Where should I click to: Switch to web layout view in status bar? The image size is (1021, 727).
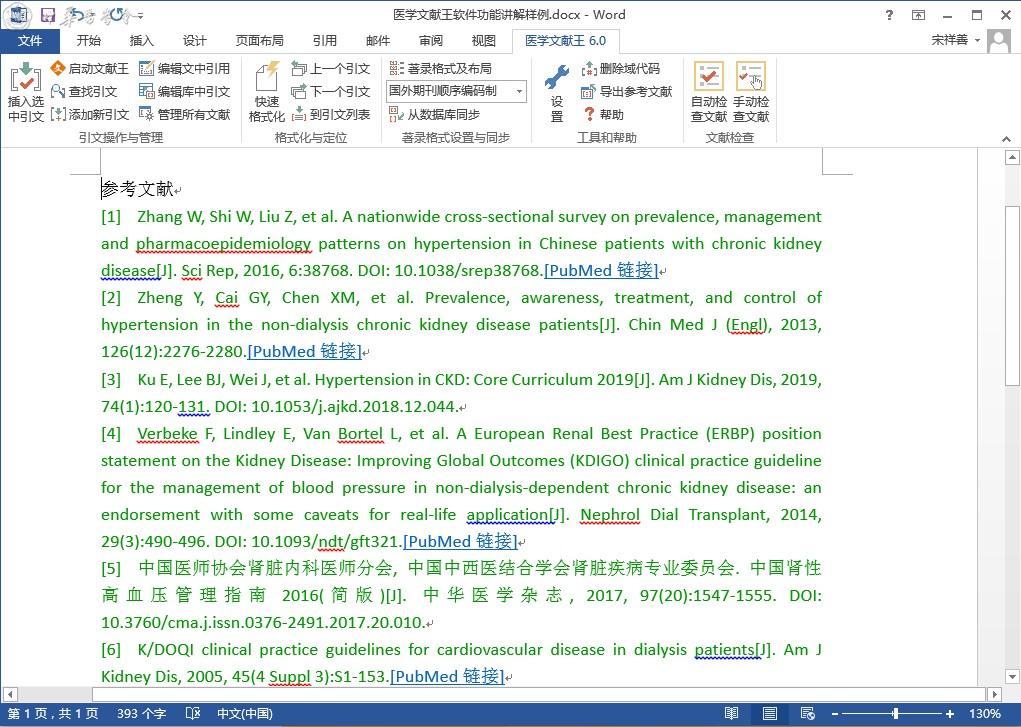[x=806, y=714]
